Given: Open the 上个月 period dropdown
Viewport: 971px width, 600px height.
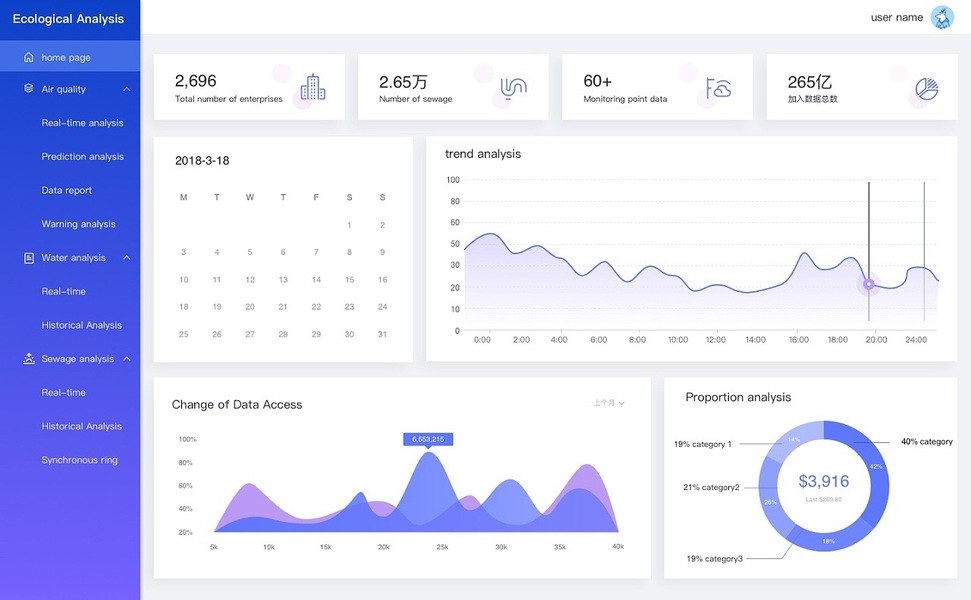Looking at the screenshot, I should (609, 403).
